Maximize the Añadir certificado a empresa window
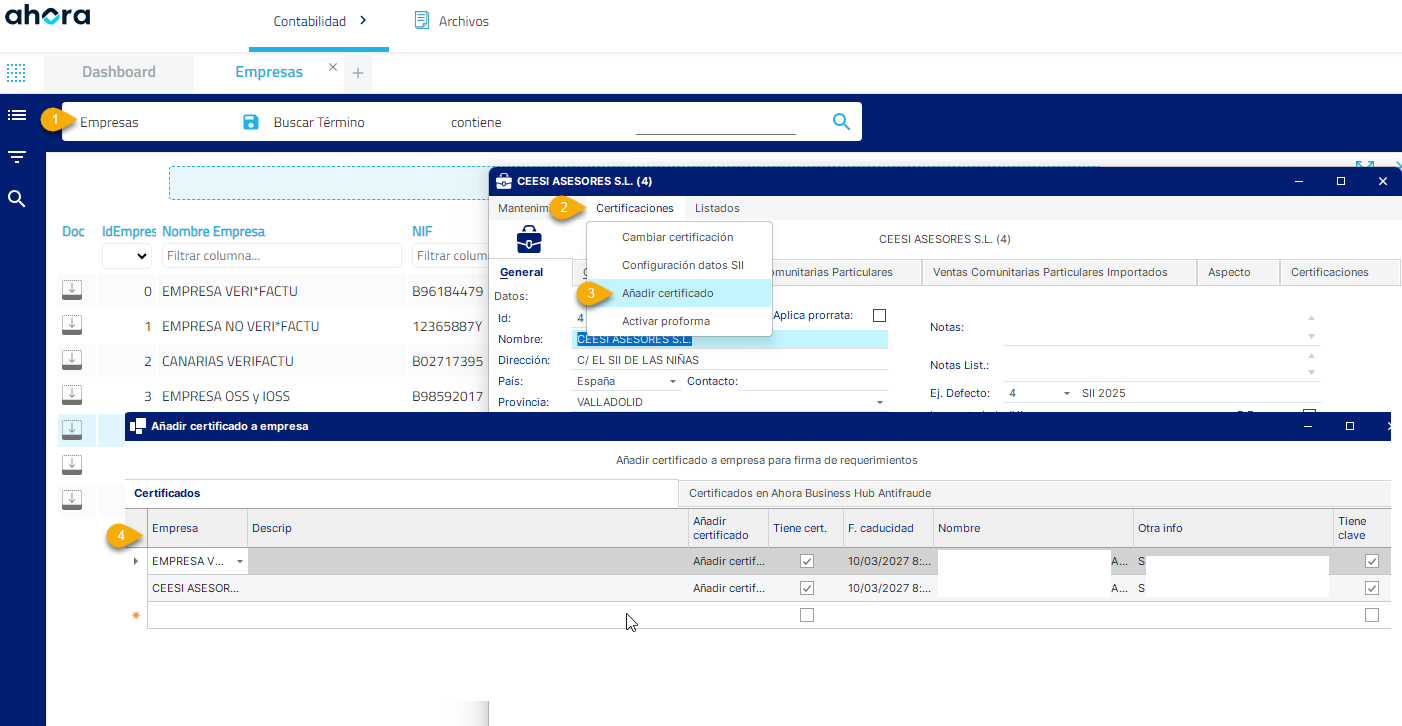The height and width of the screenshot is (726, 1402). click(1349, 426)
